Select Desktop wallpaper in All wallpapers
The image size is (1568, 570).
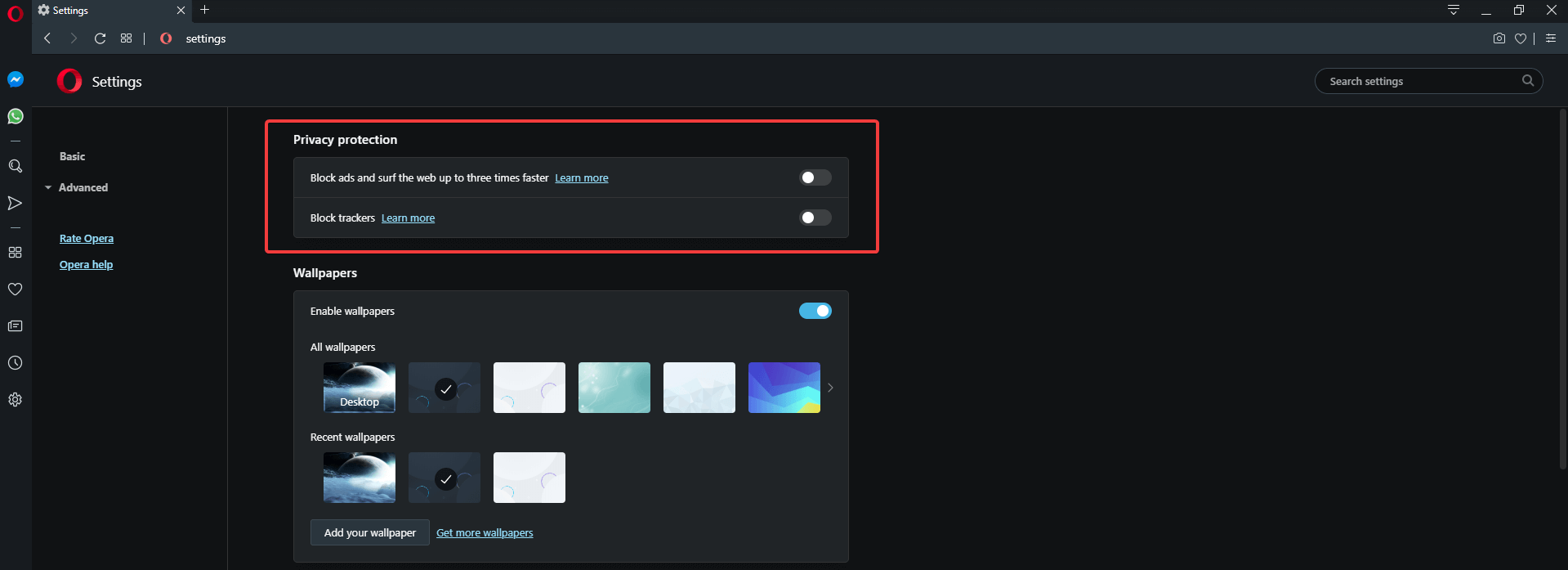pos(360,388)
